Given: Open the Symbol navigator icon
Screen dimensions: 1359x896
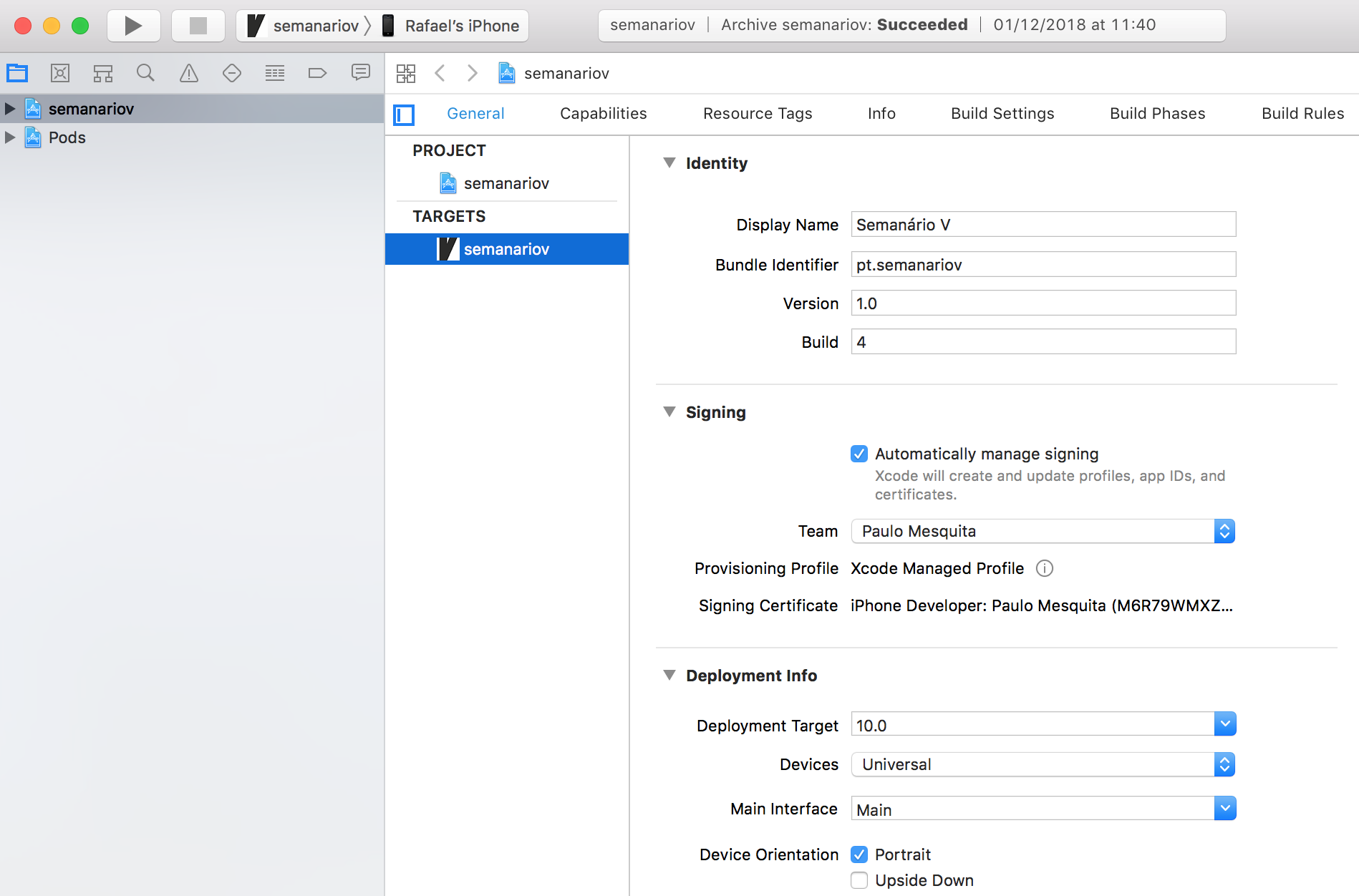Looking at the screenshot, I should pos(103,73).
